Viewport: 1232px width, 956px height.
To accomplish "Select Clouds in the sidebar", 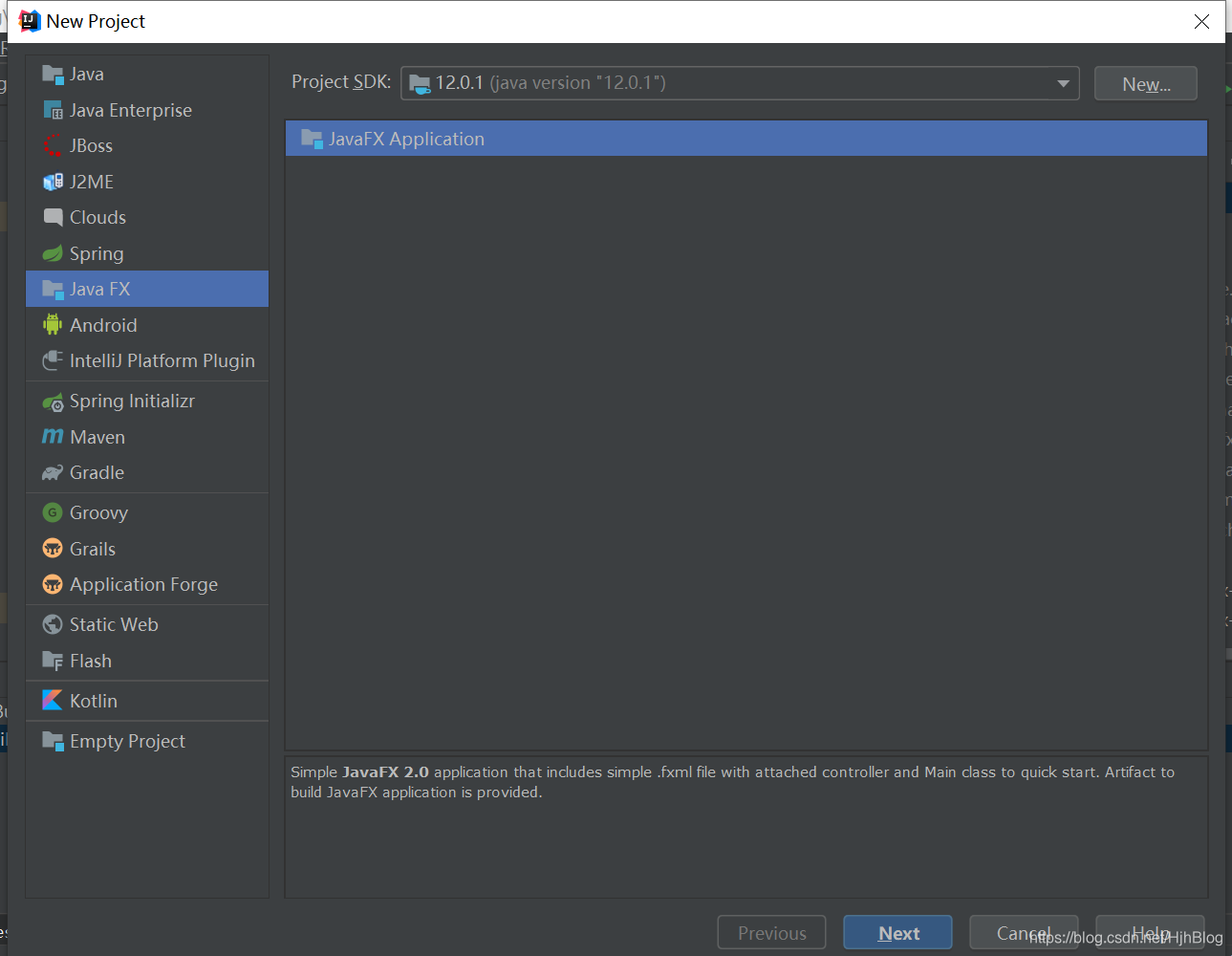I will pyautogui.click(x=147, y=217).
